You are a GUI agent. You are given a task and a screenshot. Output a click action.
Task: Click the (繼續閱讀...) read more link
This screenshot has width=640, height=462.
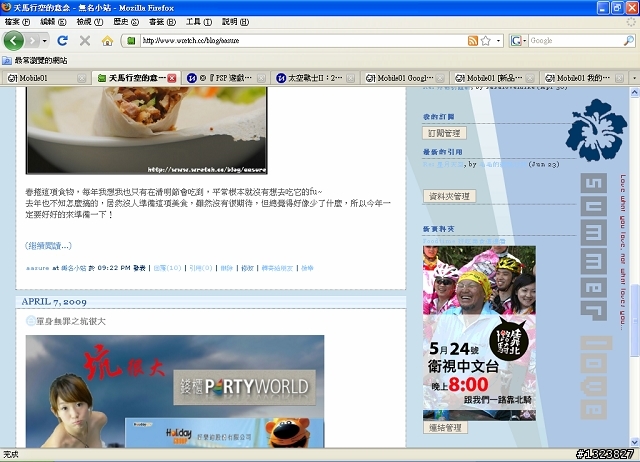[x=49, y=245]
